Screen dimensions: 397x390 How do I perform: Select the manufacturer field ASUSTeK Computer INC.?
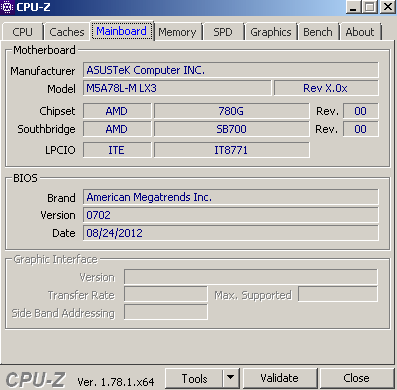[x=231, y=70]
